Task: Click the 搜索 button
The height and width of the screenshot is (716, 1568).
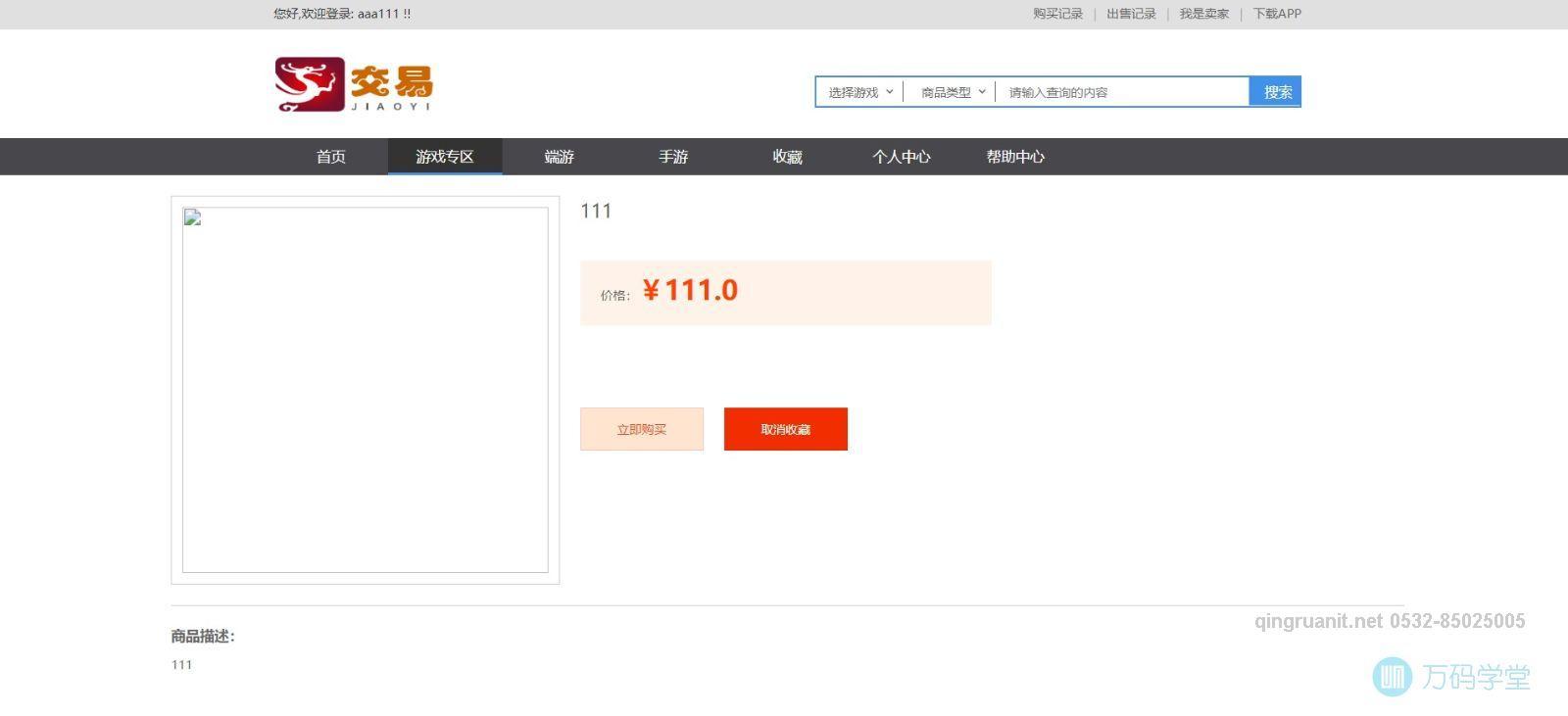Action: pos(1275,92)
